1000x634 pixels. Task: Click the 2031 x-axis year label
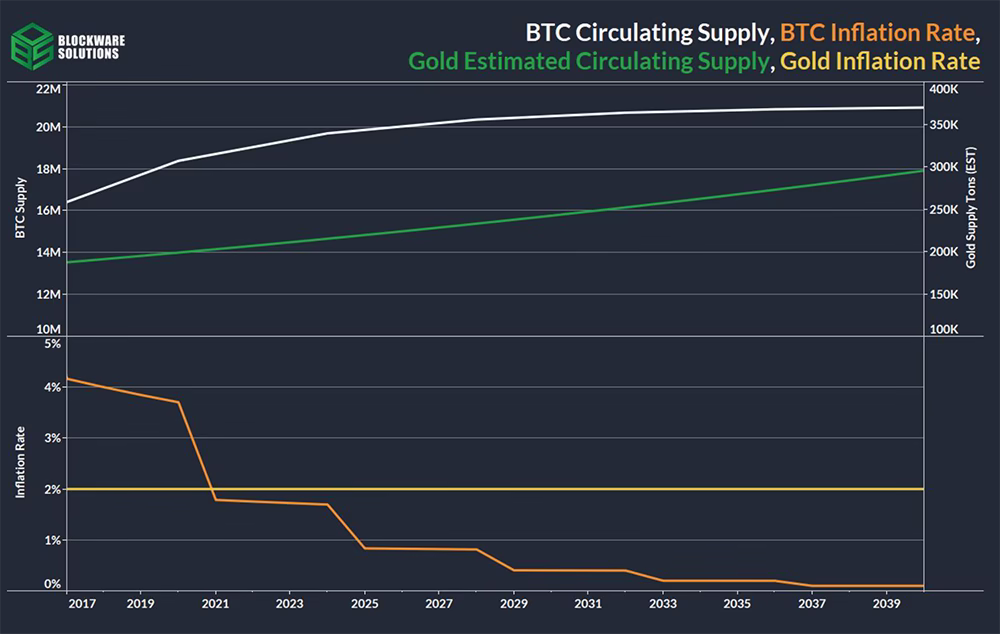click(587, 603)
